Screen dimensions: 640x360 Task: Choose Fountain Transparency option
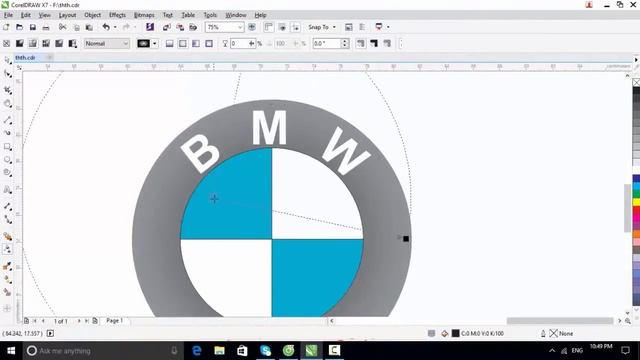click(33, 43)
